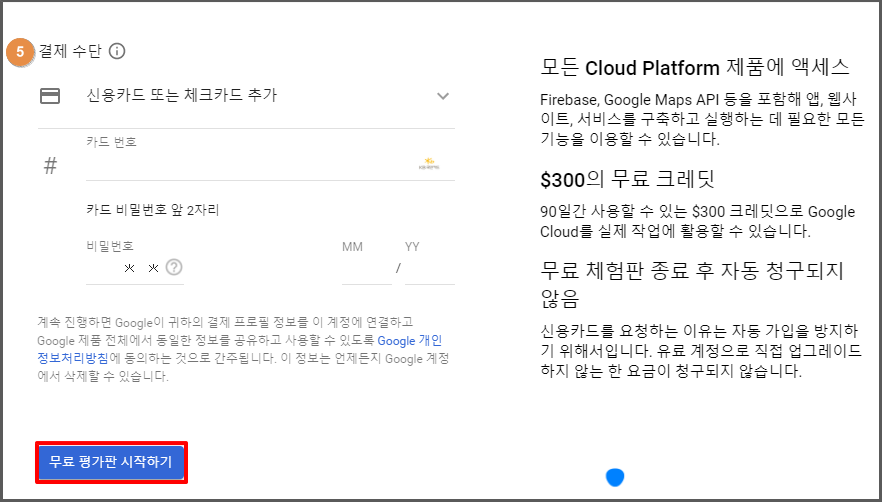Screen dimensions: 882x502
Task: Click the blue shield icon at the bottom
Action: pyautogui.click(x=615, y=477)
